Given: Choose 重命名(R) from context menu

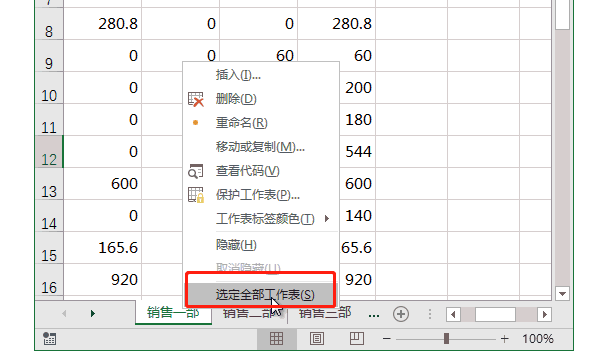Looking at the screenshot, I should click(242, 123).
